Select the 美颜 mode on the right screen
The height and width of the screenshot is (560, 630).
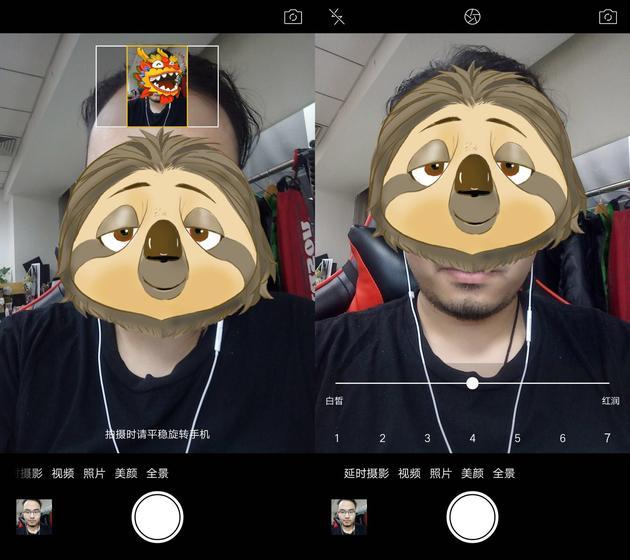[x=472, y=473]
